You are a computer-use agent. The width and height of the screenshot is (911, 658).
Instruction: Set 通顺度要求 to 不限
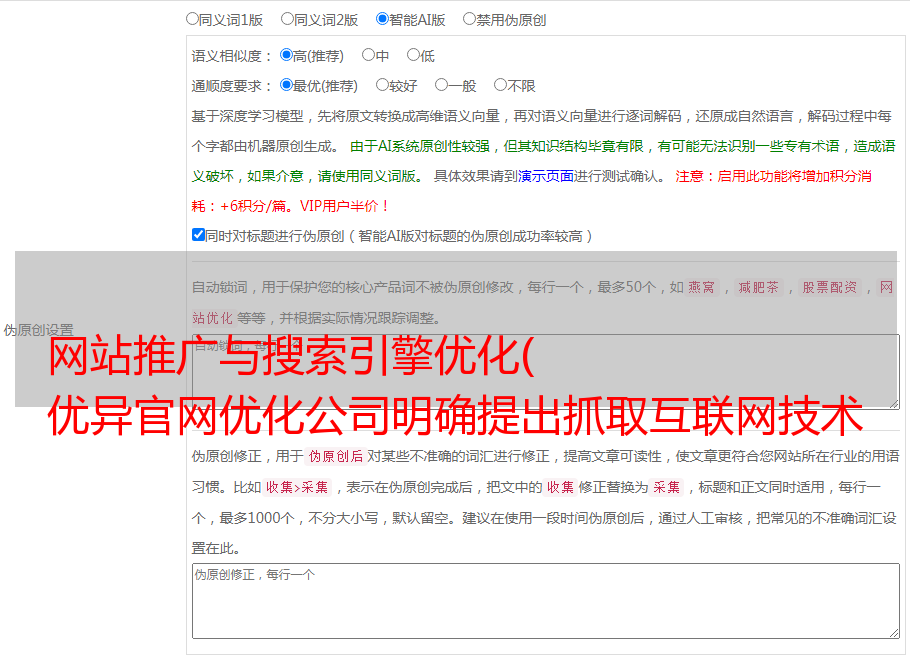500,85
